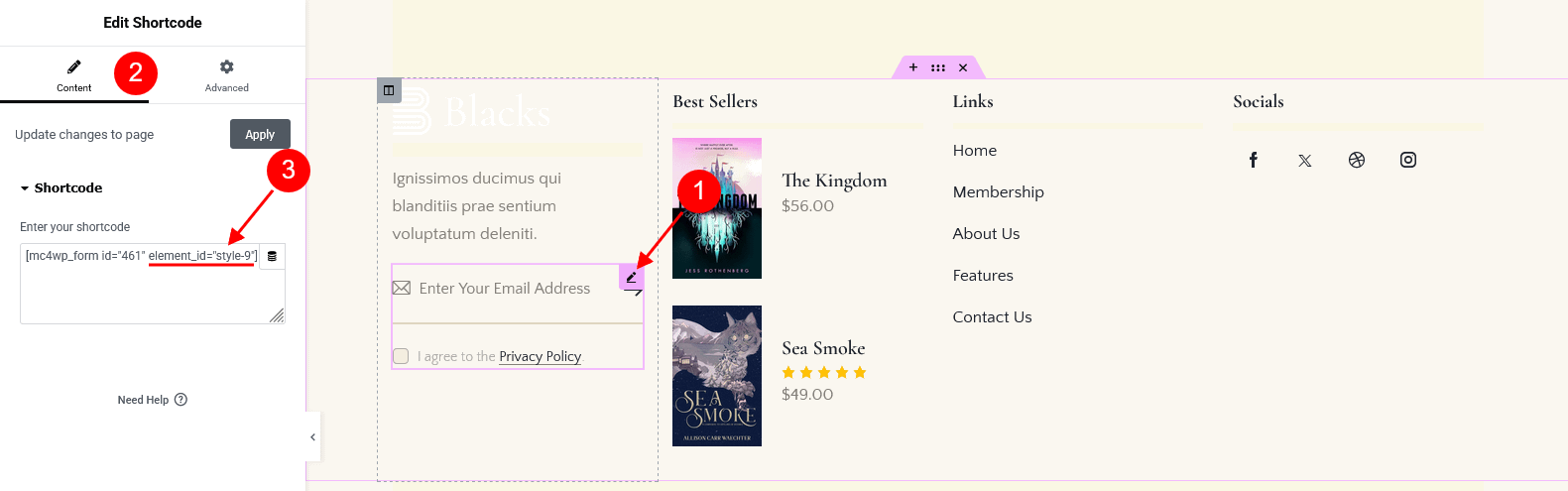
Task: Open the X (Twitter) social icon
Action: click(x=1305, y=160)
